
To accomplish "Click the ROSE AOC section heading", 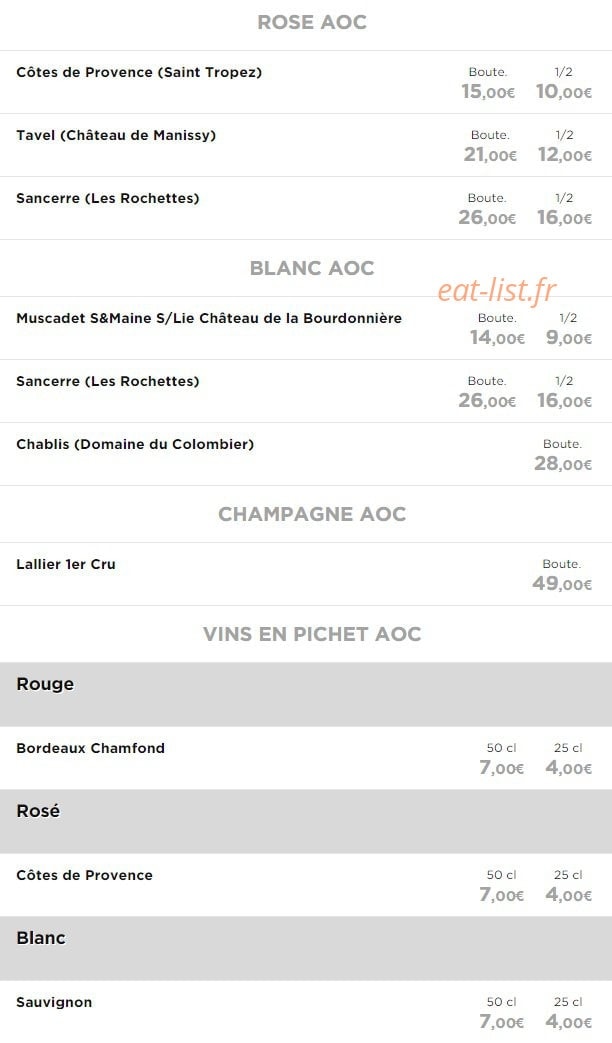I will [312, 22].
